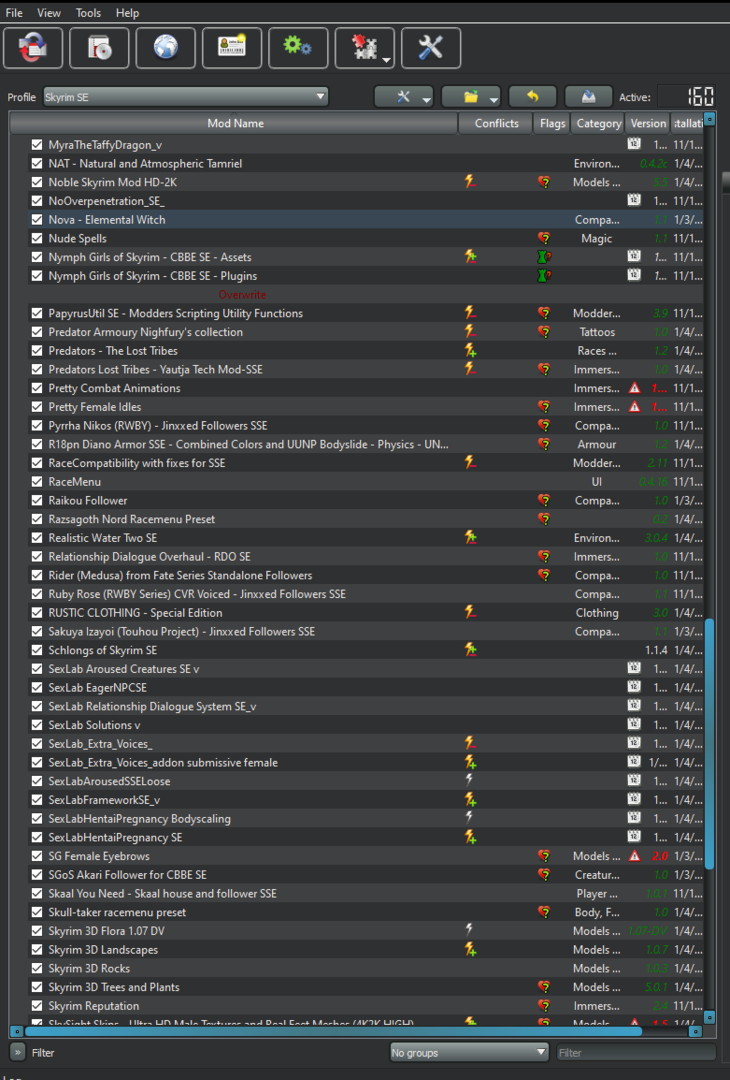Sort by the Version column header
Screen dimensions: 730x1080
point(648,123)
